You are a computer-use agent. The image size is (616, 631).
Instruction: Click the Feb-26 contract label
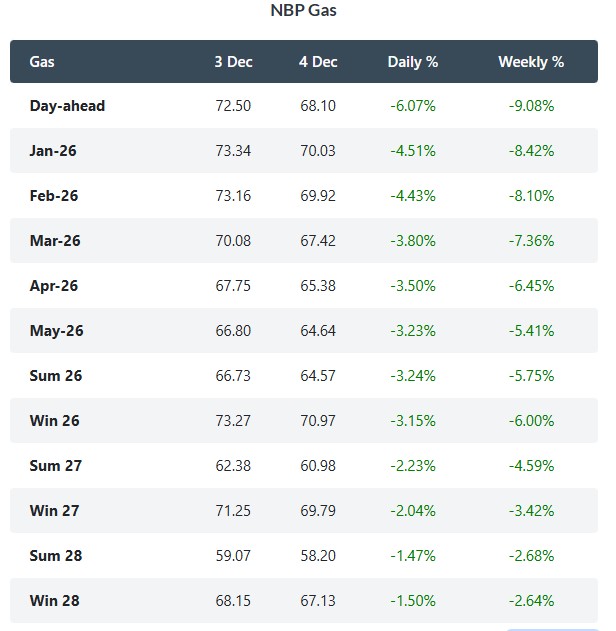54,196
